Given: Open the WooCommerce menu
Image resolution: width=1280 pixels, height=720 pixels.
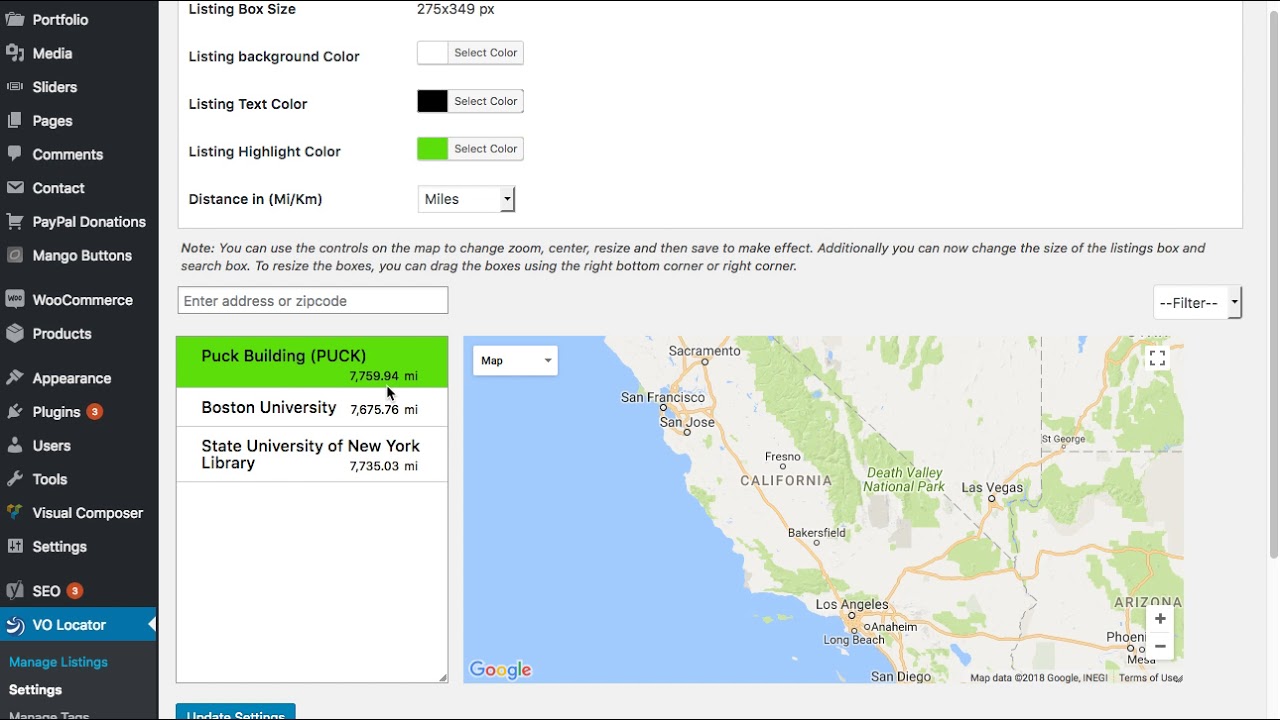Looking at the screenshot, I should pos(82,300).
